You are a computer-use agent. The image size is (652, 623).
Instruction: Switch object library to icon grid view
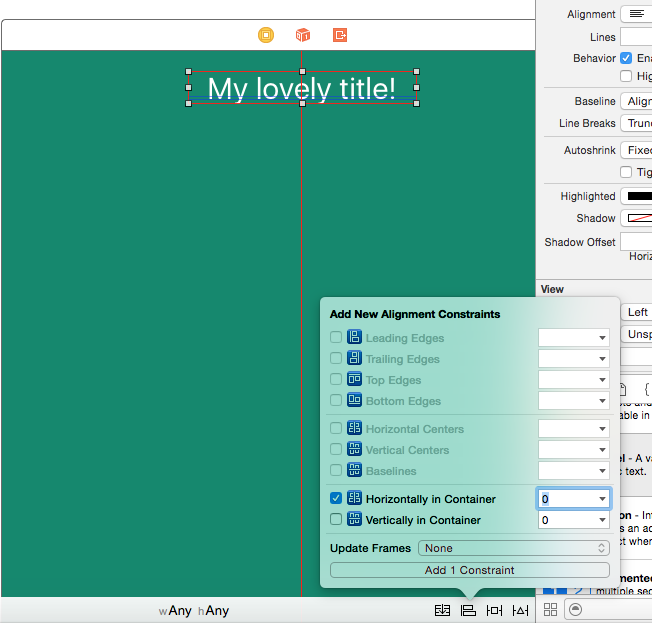pos(550,609)
